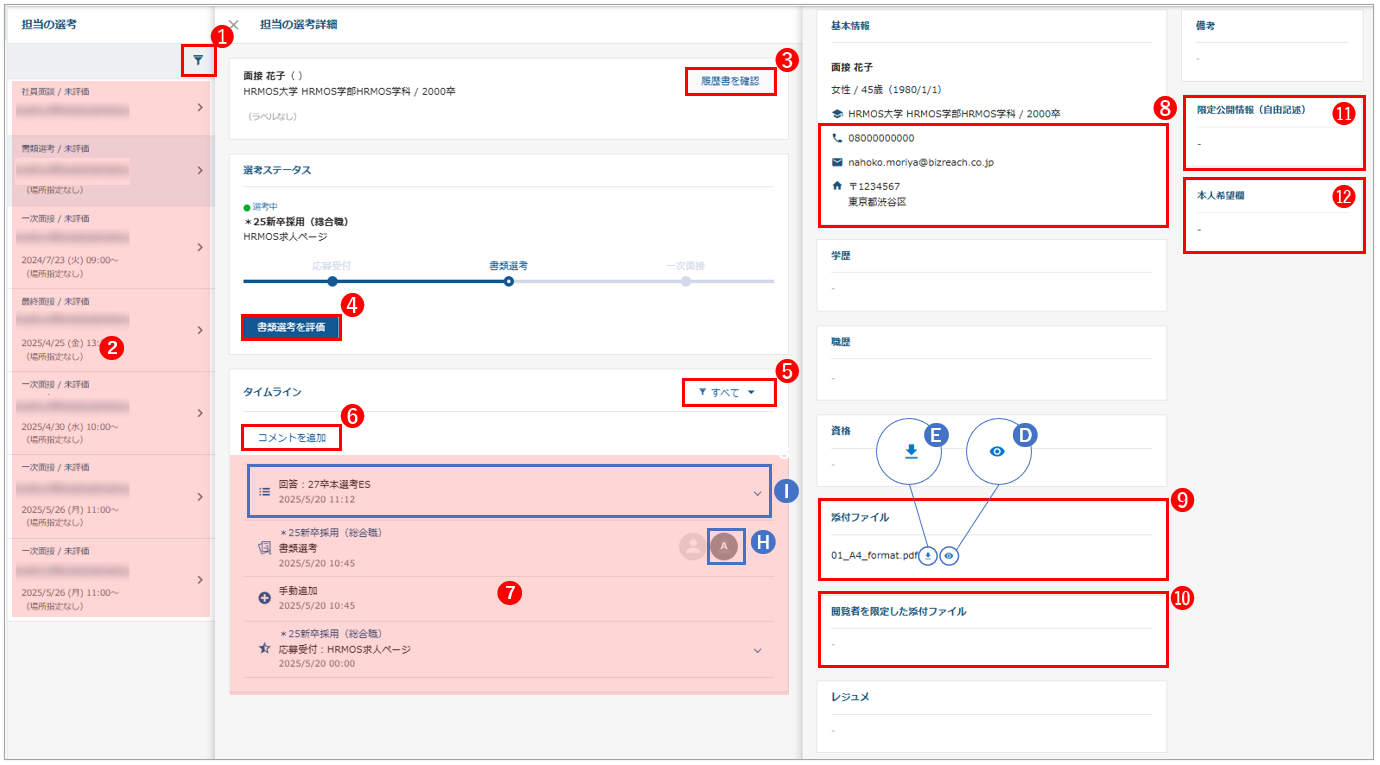Click the 書類選考 step marker on progress bar
Screen dimensions: 1380x765
click(x=508, y=282)
